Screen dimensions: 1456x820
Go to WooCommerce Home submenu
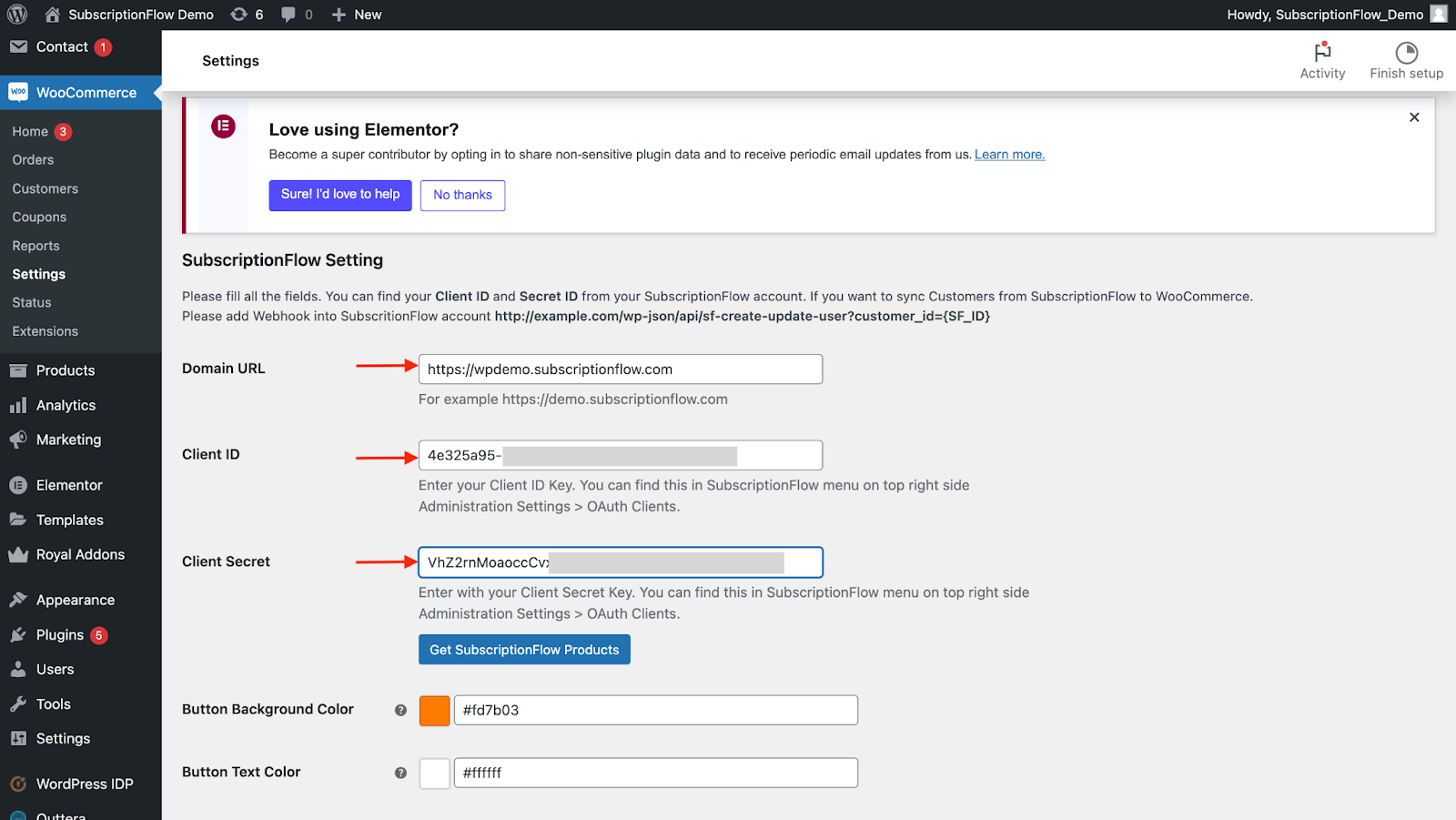[30, 131]
